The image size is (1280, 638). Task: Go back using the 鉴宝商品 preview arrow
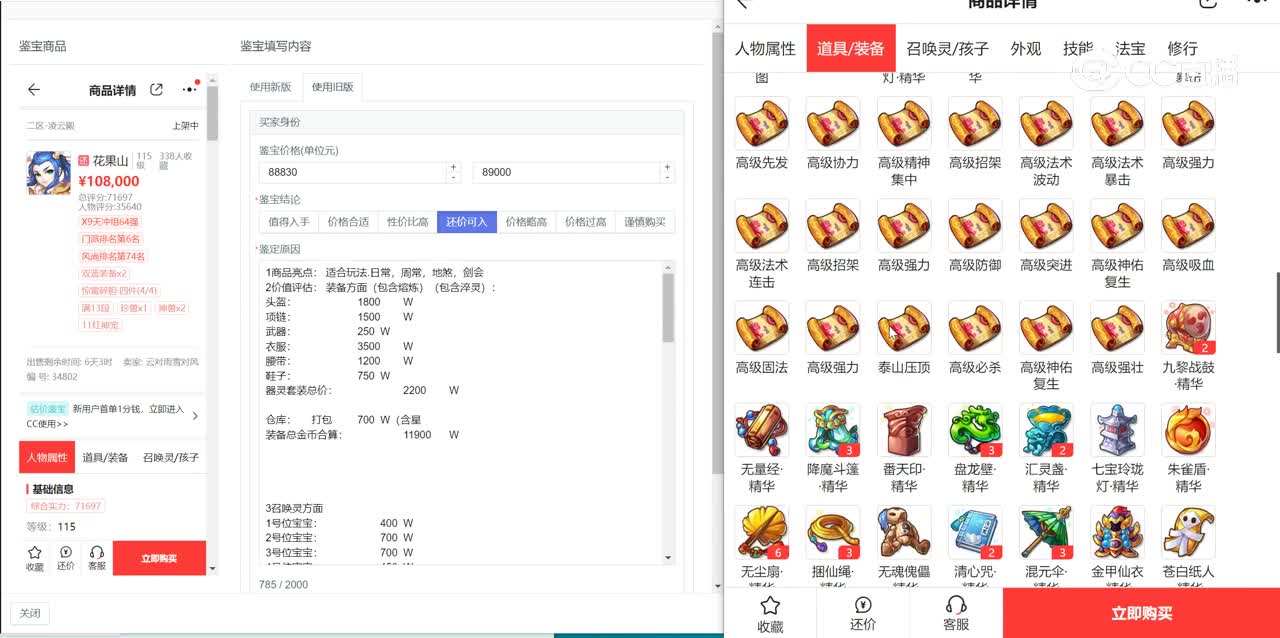34,90
